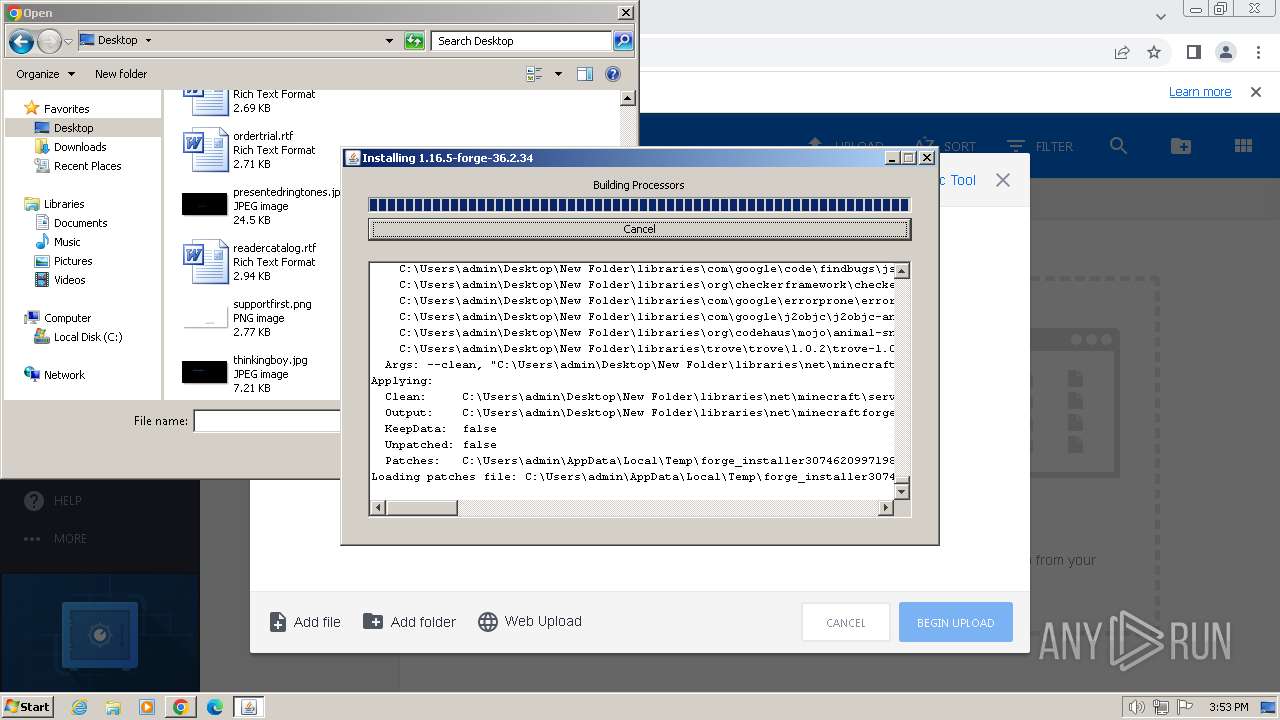Toggle the preview pane icon

pos(585,74)
